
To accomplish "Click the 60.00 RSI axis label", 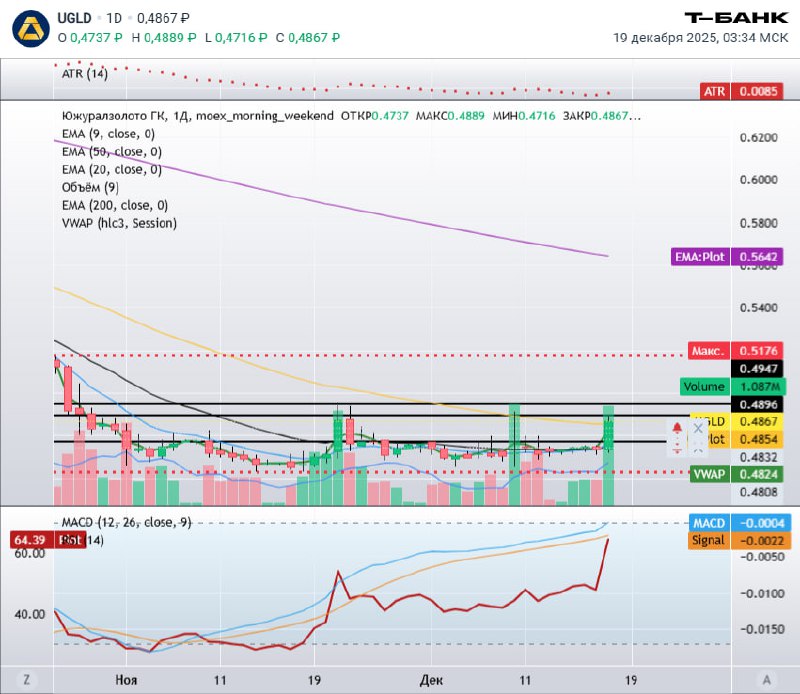I will click(30, 553).
